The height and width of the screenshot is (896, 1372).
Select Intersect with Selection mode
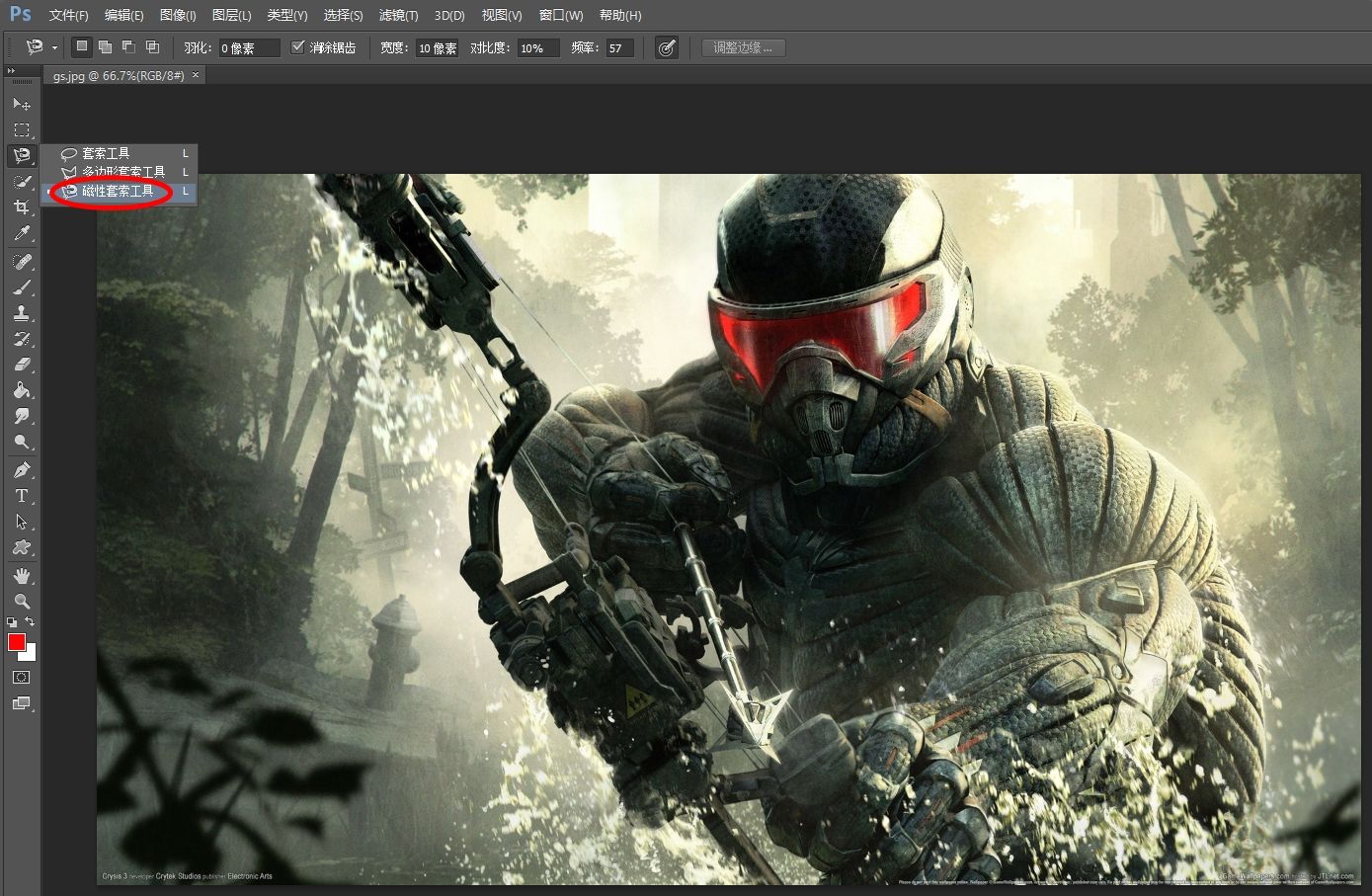152,46
